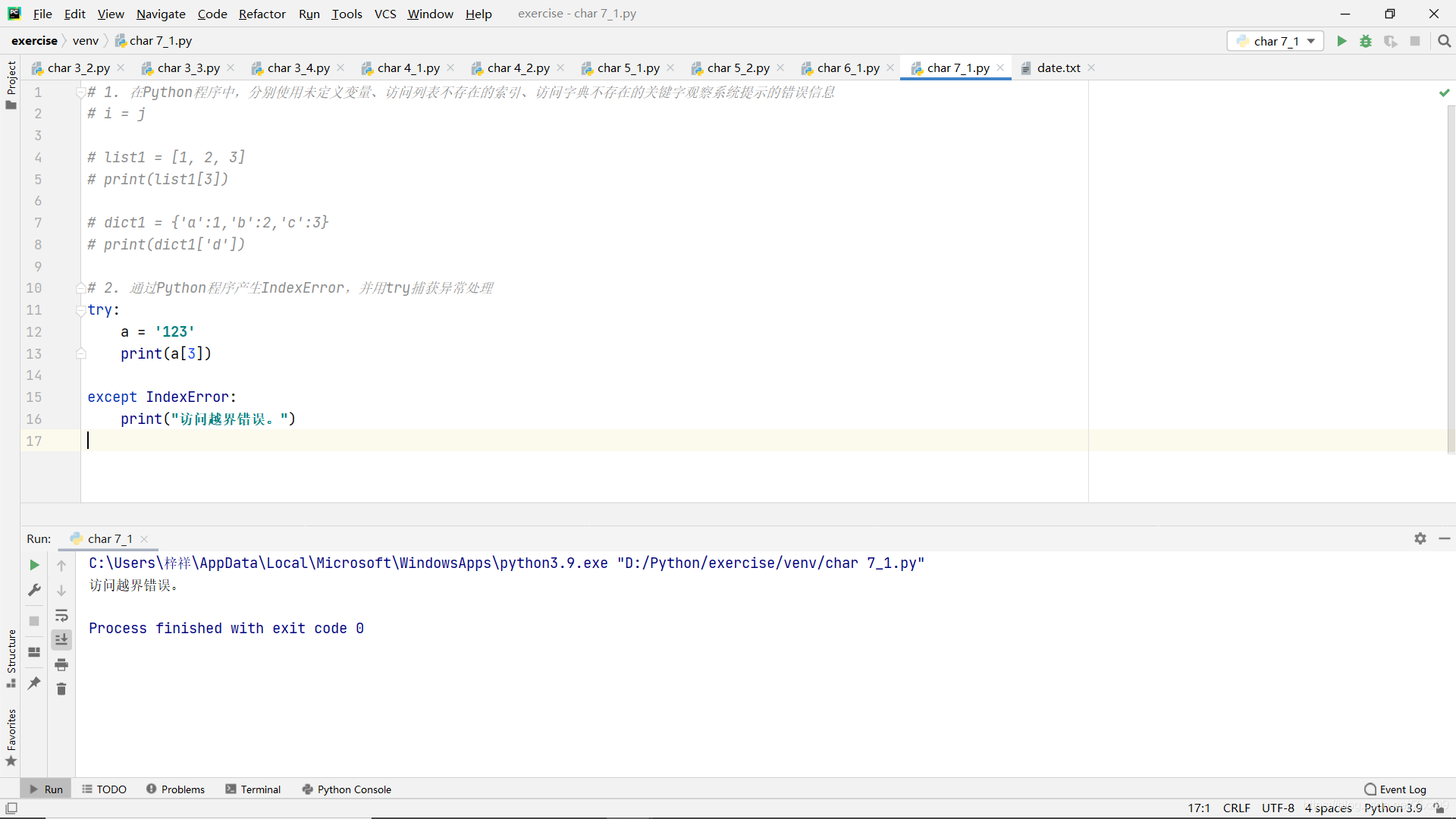This screenshot has width=1456, height=819.
Task: Open run configuration wrench icon
Action: (34, 590)
